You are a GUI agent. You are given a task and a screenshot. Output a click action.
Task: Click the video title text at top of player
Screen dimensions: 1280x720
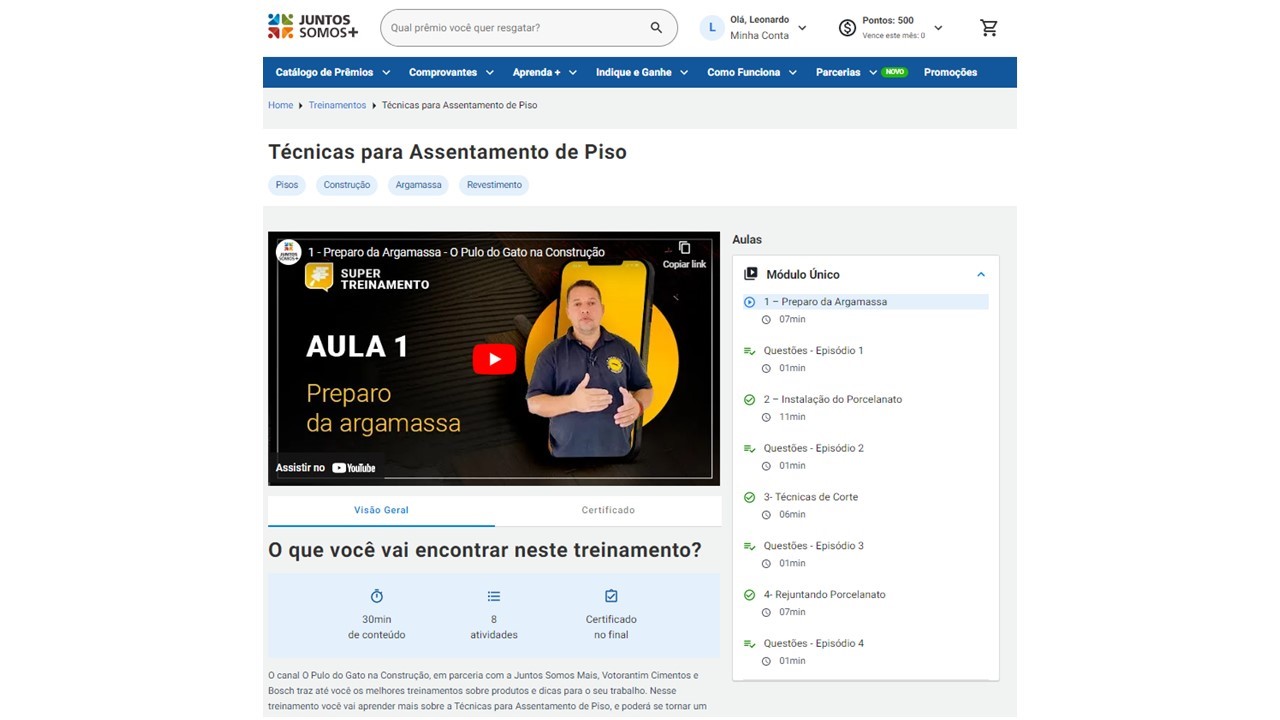456,252
